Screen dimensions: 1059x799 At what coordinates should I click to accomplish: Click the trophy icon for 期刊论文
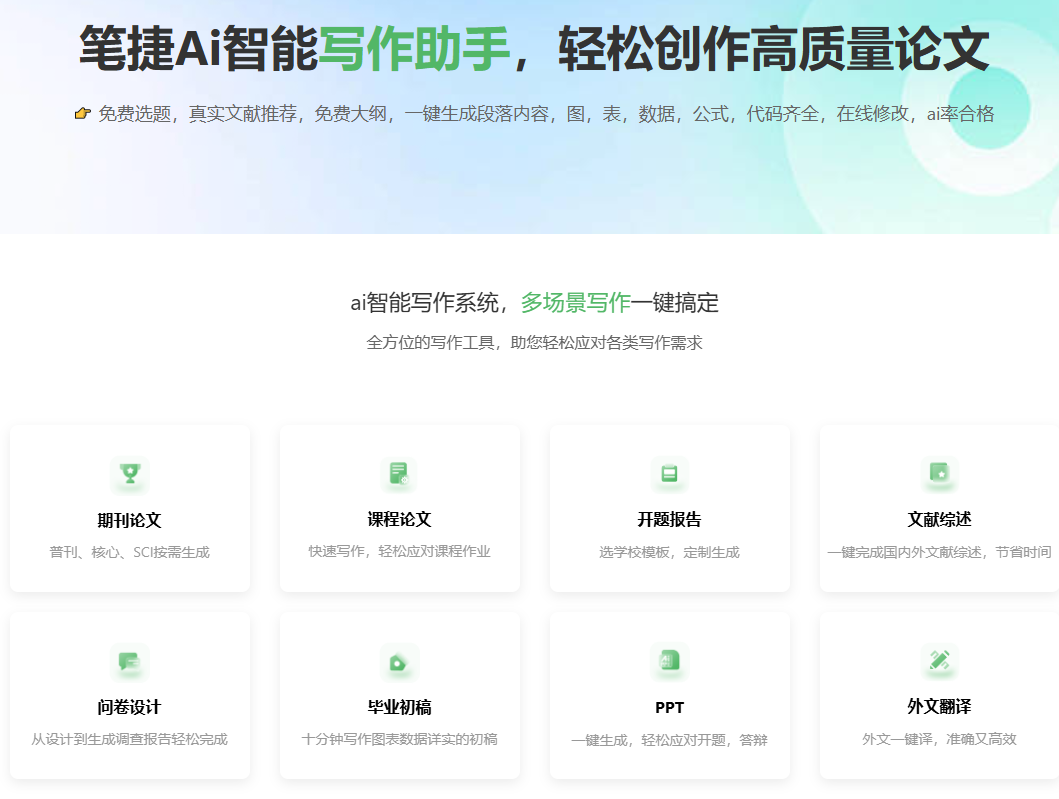coord(129,474)
